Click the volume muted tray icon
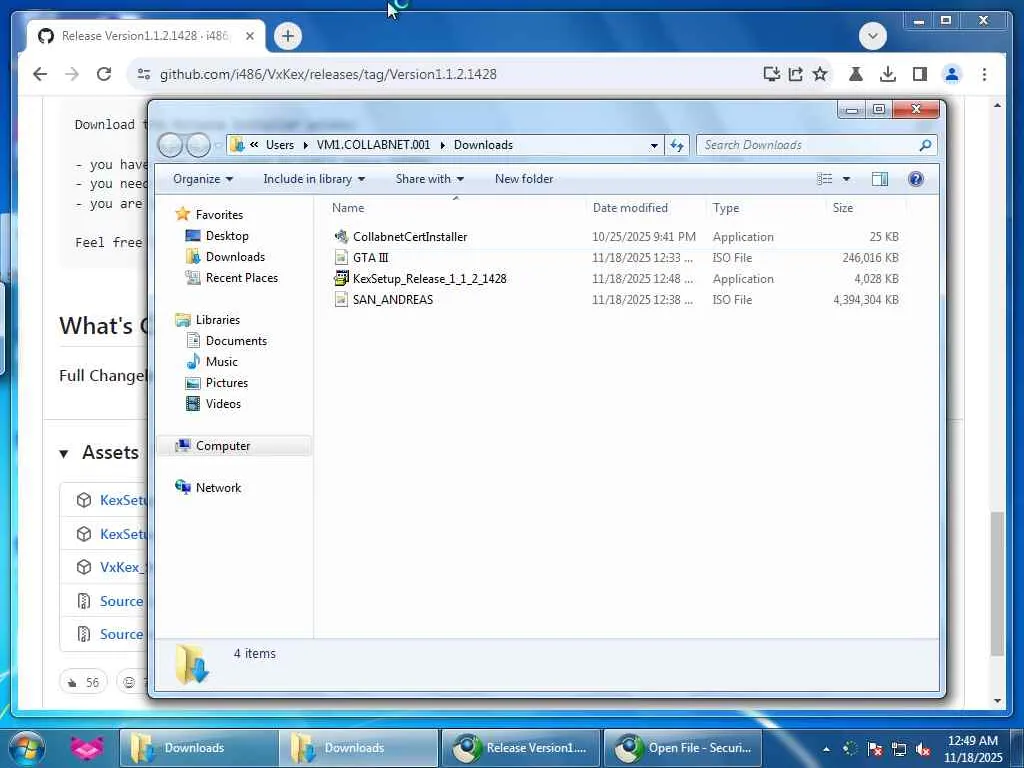This screenshot has width=1024, height=768. click(923, 750)
